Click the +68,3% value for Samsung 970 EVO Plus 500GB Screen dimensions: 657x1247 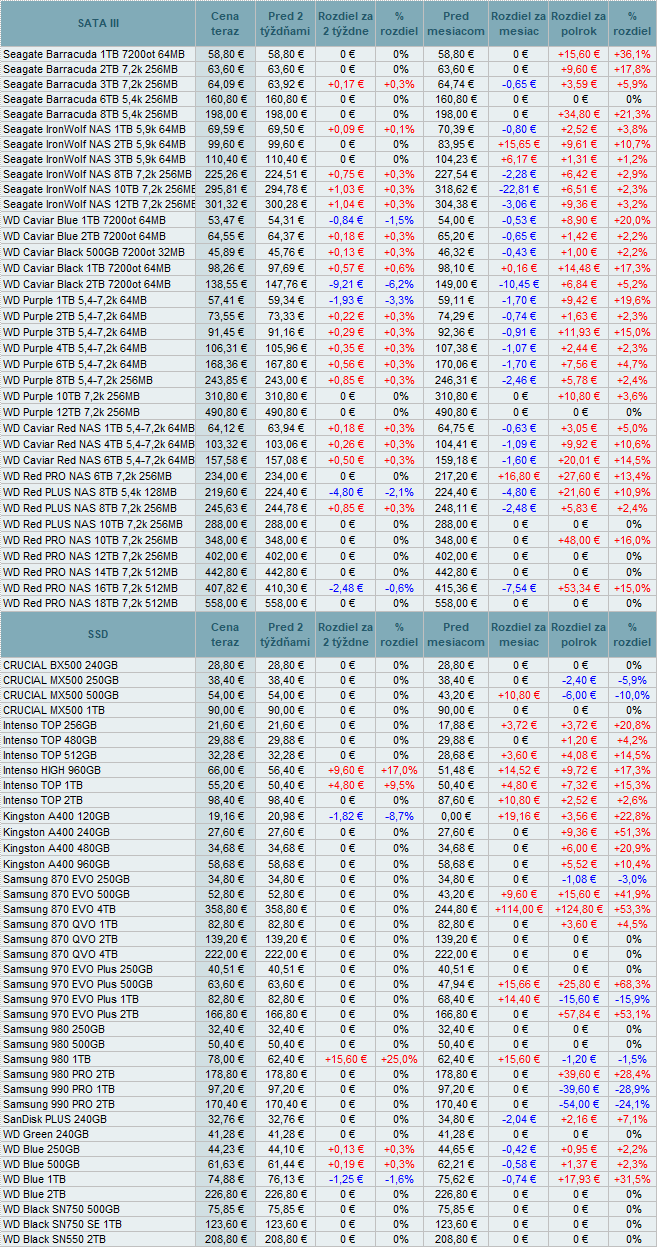point(632,983)
